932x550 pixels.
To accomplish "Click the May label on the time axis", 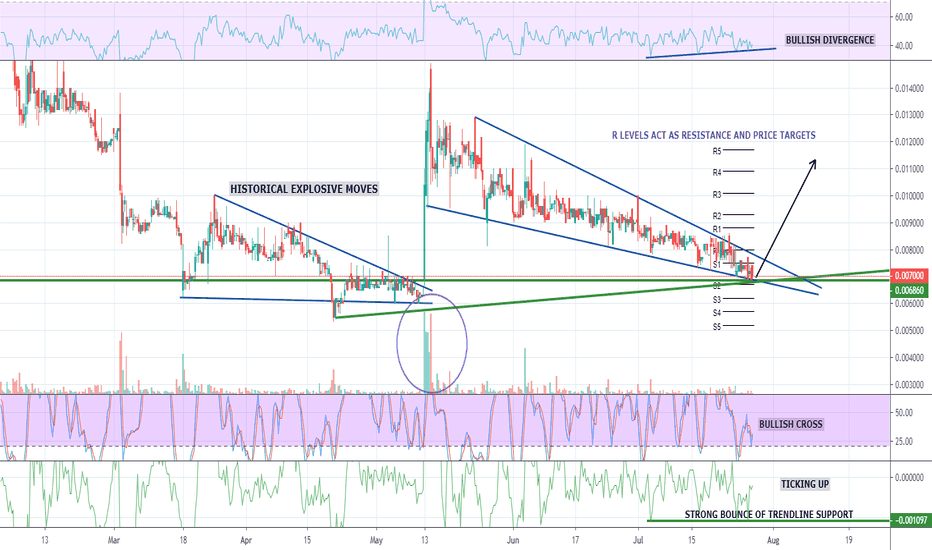I will click(x=376, y=540).
